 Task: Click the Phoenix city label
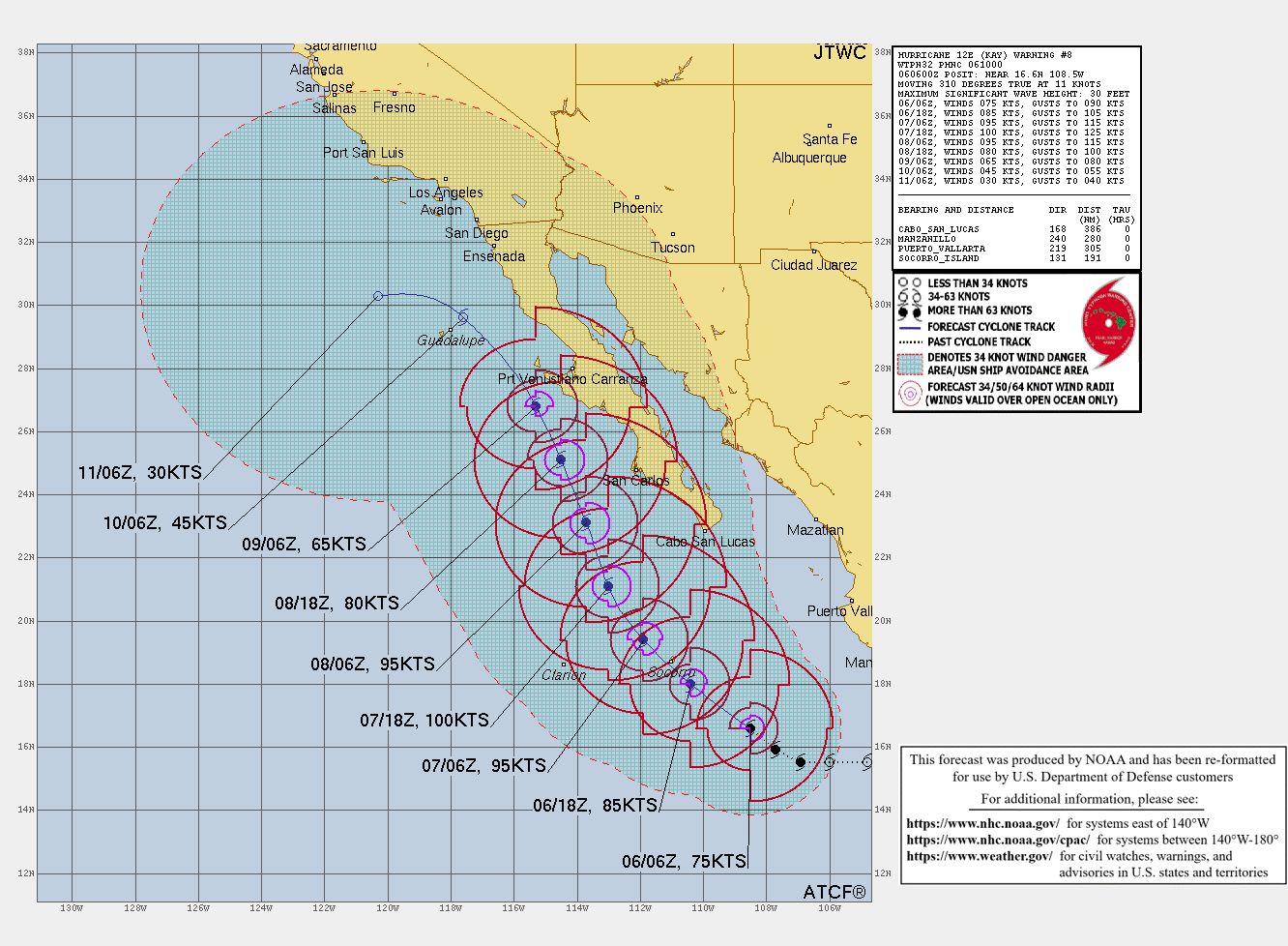638,208
